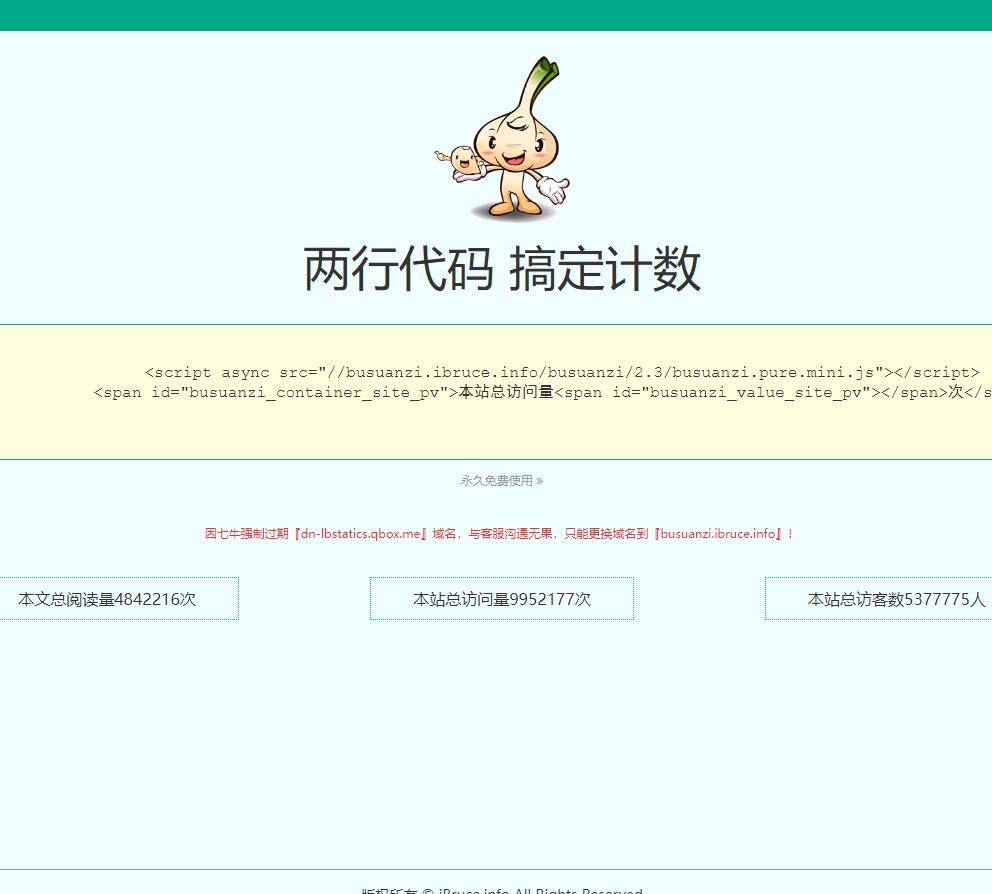Click the arrow after 永久免费使用
Viewport: 992px width, 894px height.
click(x=540, y=480)
